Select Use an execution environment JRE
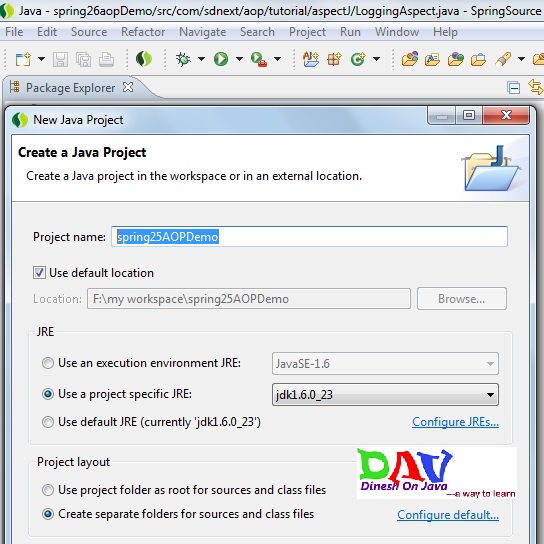 point(48,363)
